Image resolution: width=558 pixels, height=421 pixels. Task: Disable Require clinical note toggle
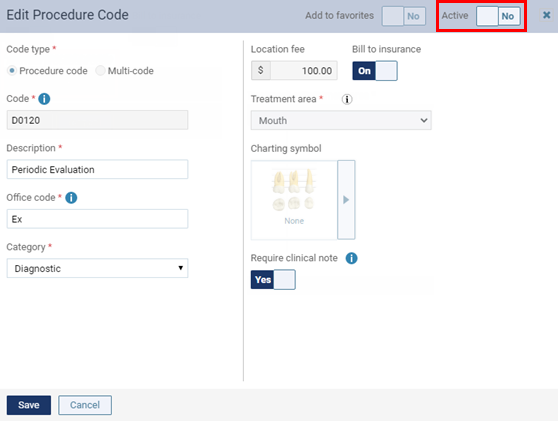tap(273, 280)
